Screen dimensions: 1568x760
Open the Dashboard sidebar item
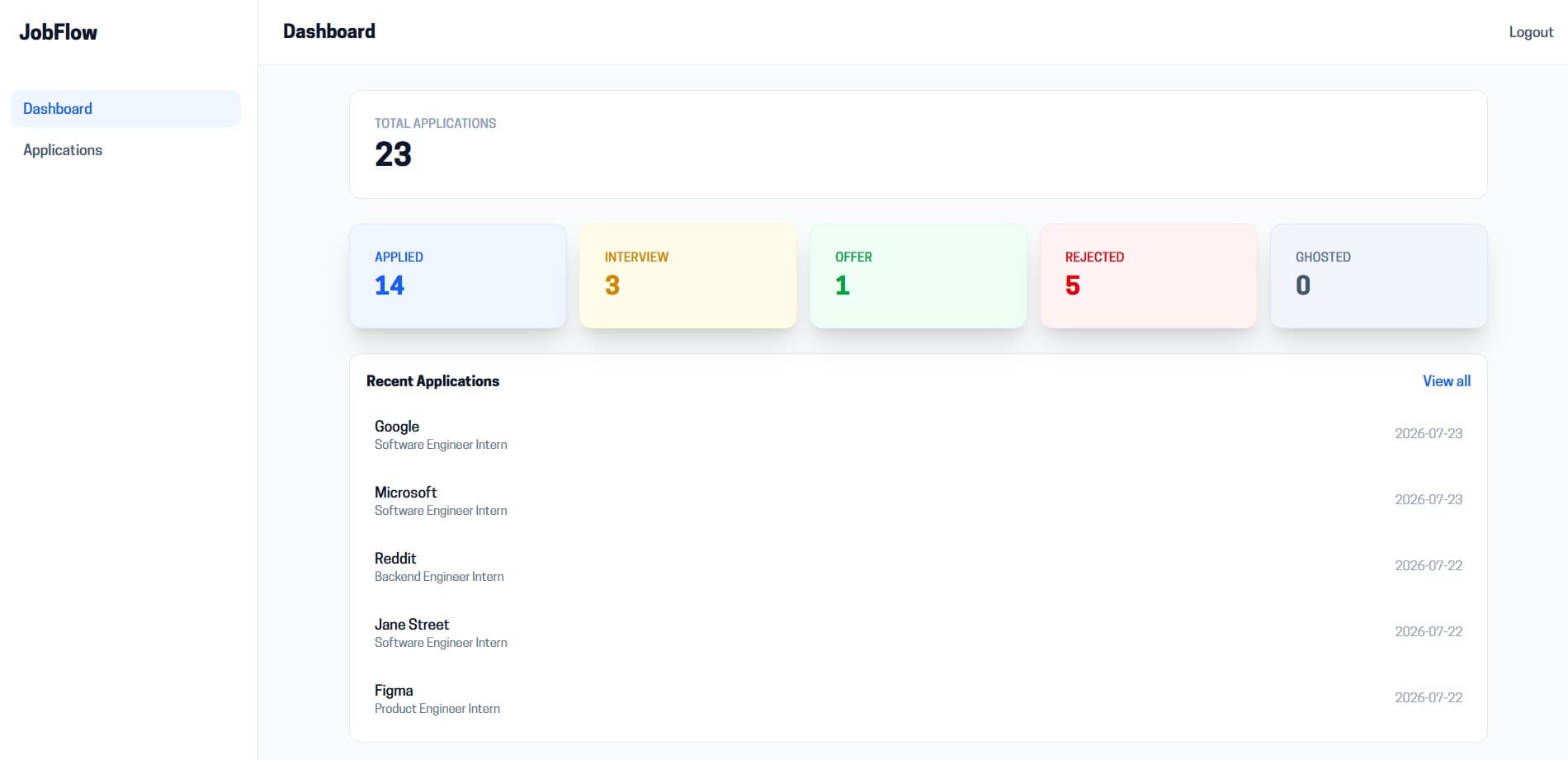(125, 109)
